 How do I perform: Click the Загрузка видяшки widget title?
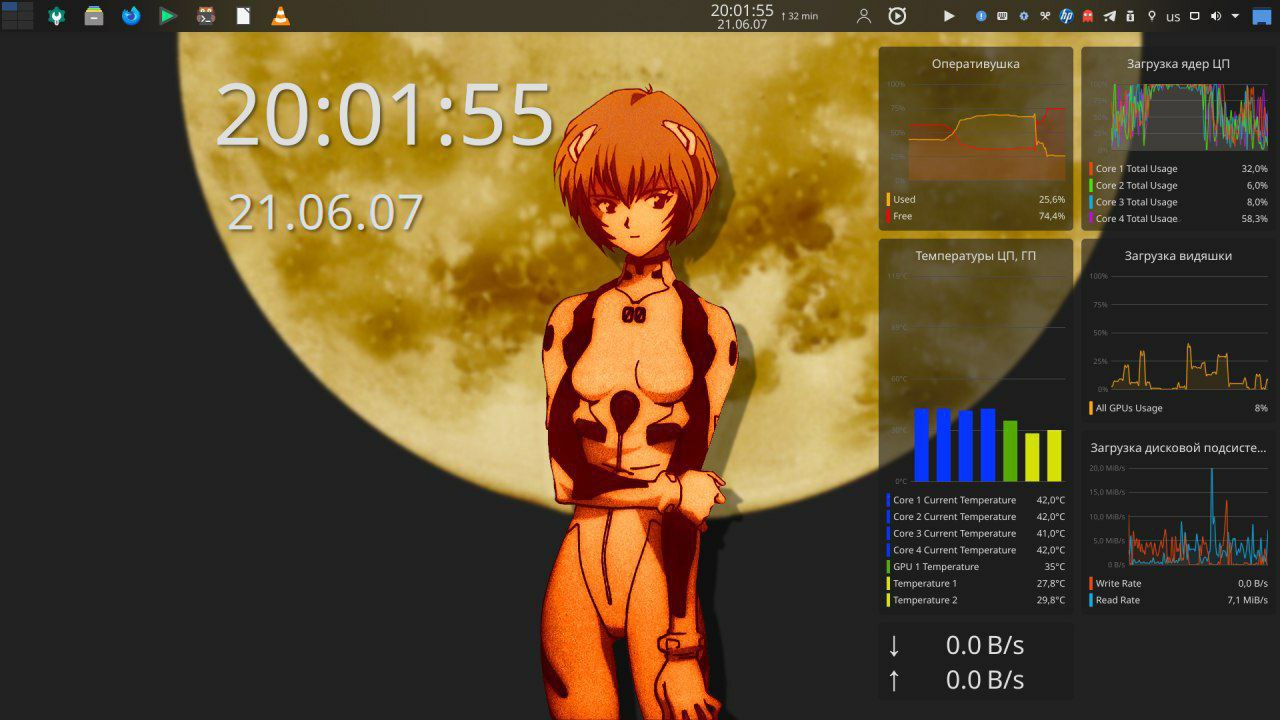click(1179, 256)
